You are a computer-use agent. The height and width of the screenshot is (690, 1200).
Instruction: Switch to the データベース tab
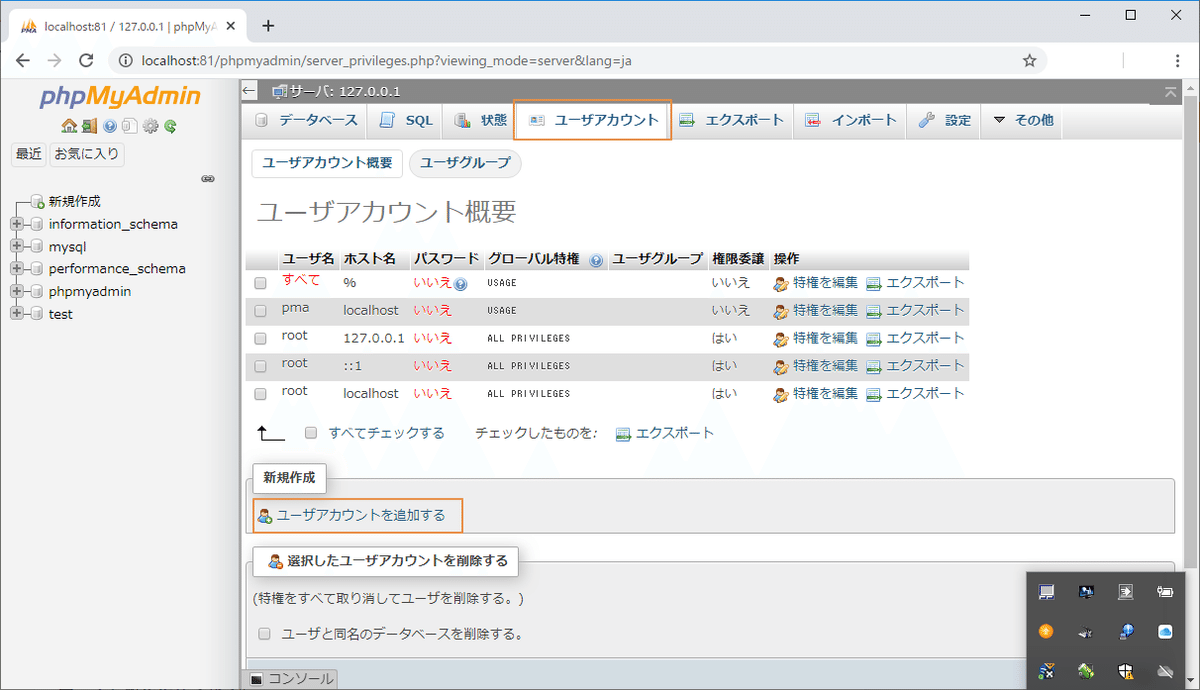tap(306, 120)
